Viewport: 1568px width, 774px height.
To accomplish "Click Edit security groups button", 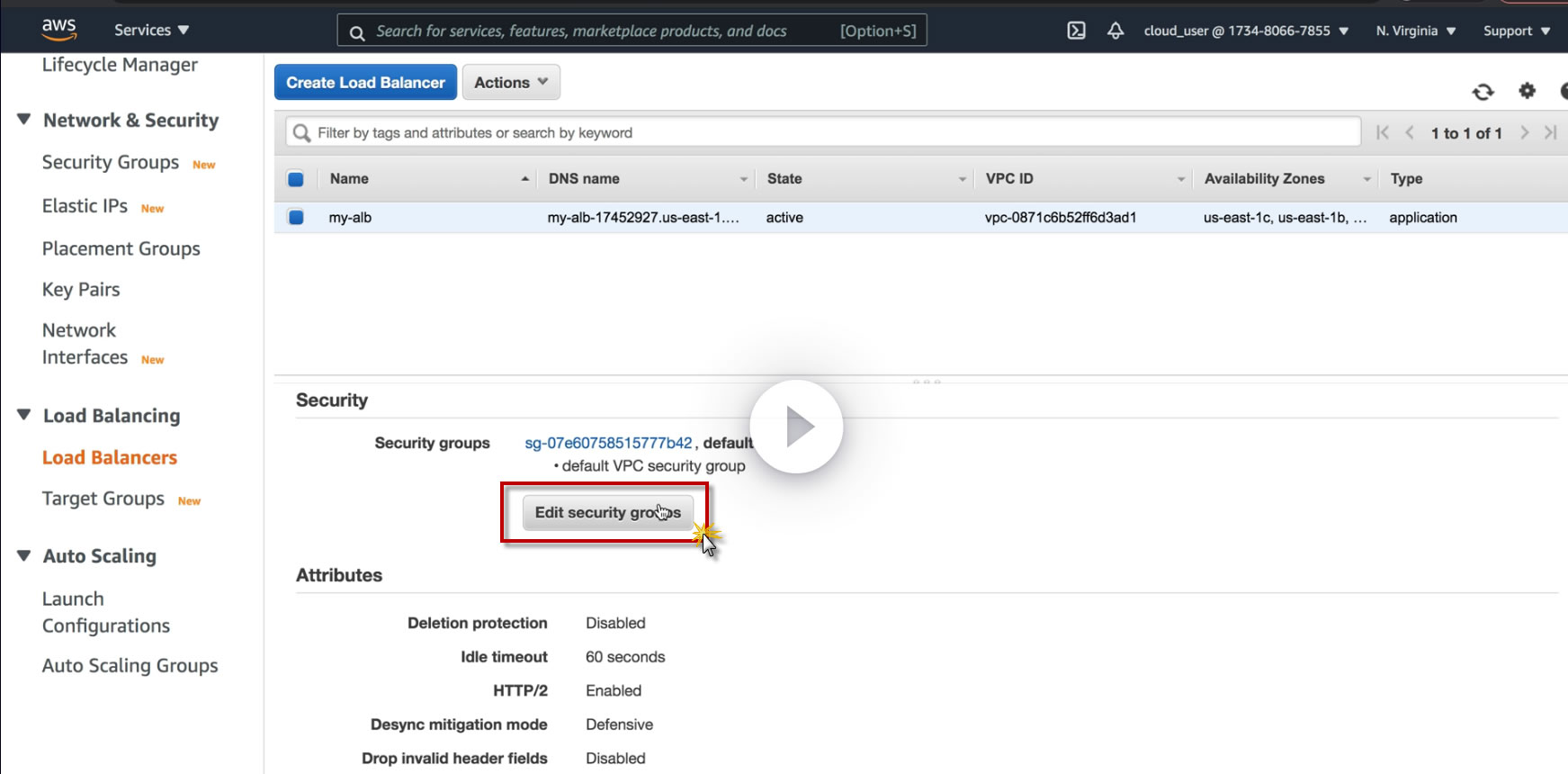I will [608, 513].
